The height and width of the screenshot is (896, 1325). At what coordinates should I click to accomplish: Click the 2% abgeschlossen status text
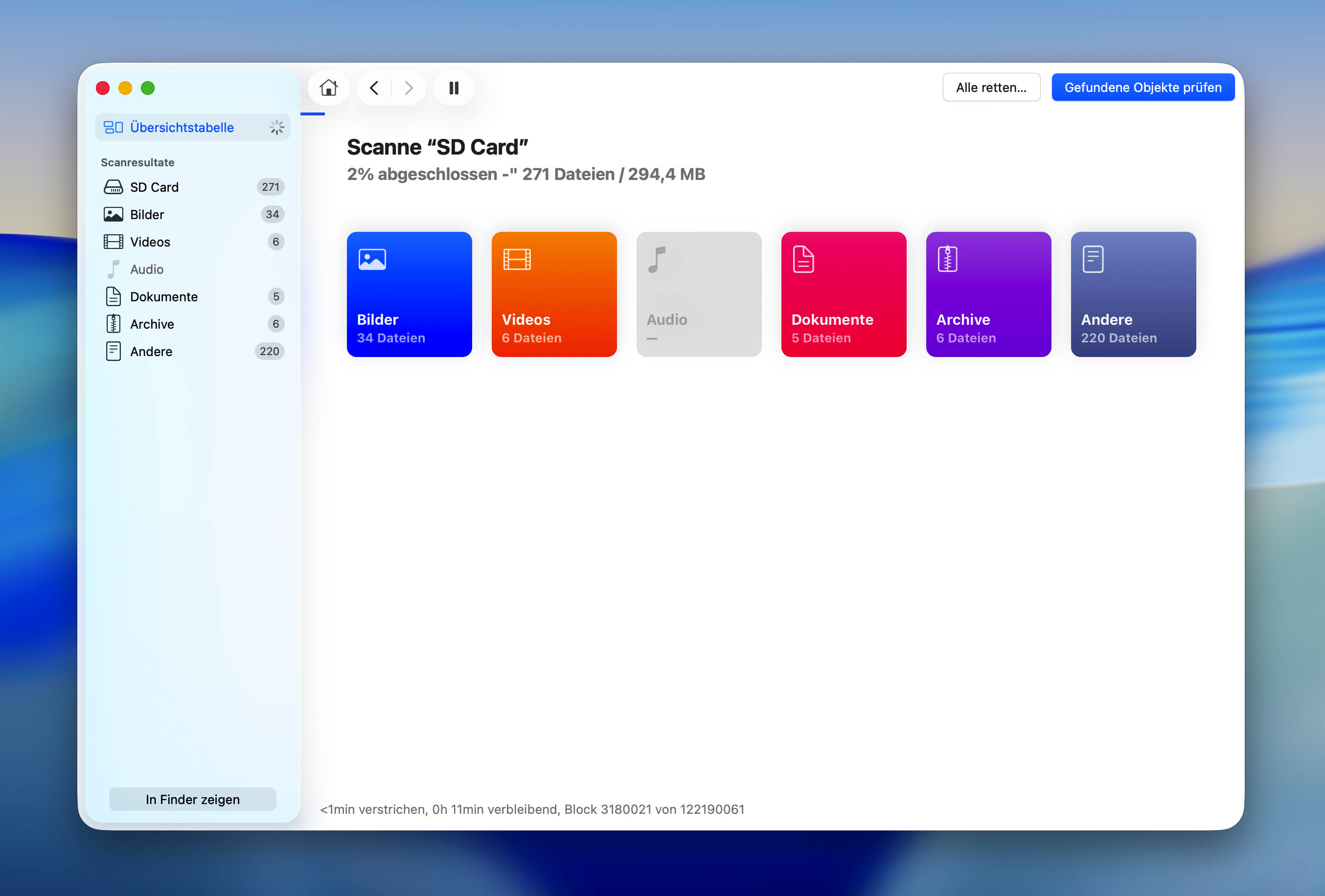(x=525, y=174)
